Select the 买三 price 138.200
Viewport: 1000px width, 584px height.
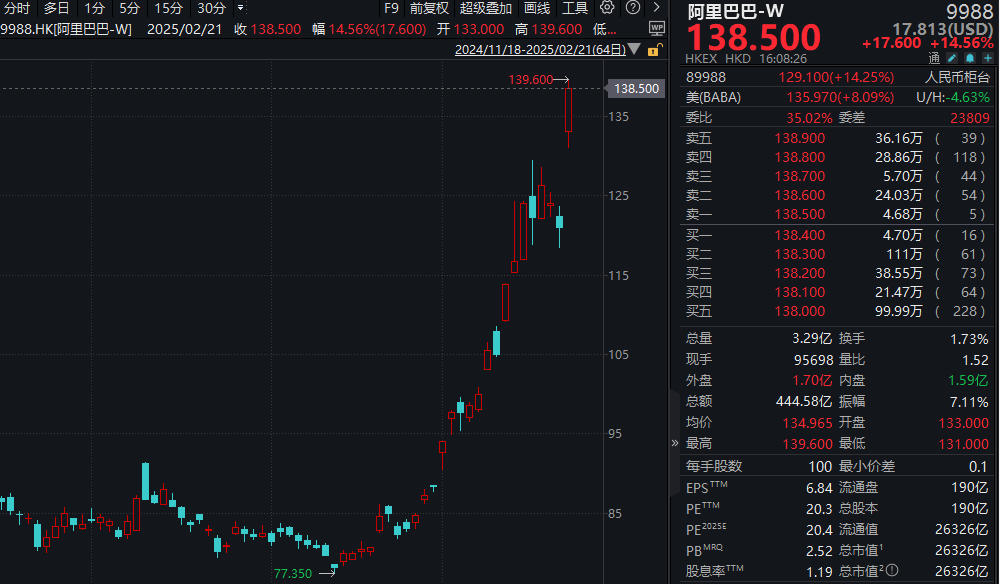pyautogui.click(x=800, y=274)
